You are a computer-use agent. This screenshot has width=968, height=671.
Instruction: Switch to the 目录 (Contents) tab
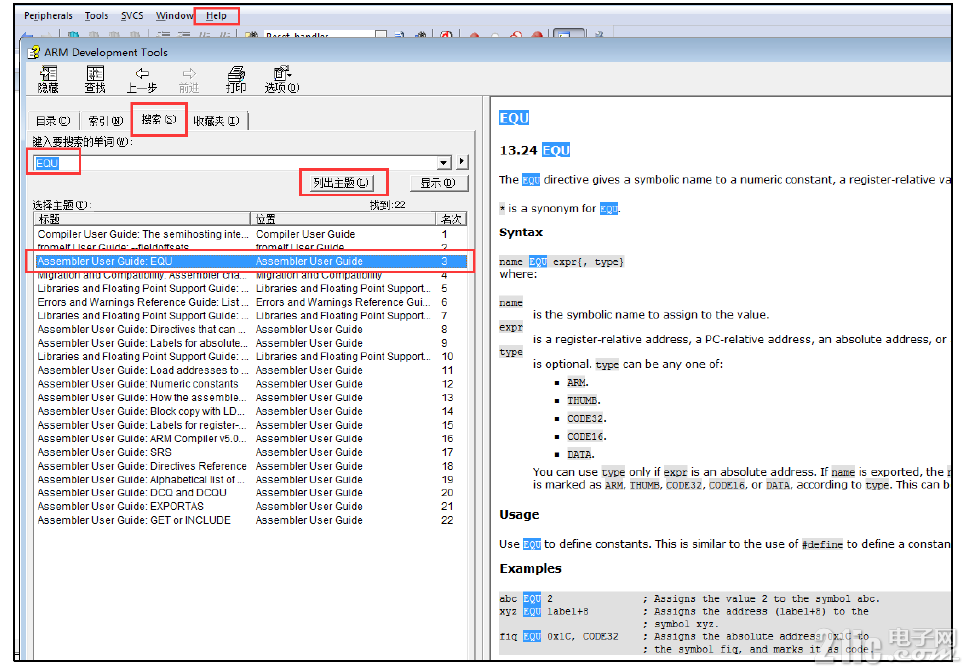(x=53, y=121)
